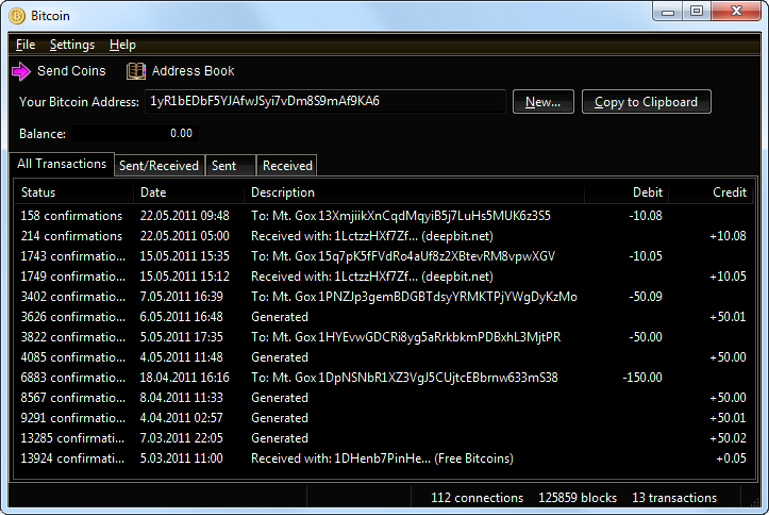Open the File menu
Viewport: 769px width, 515px height.
pos(26,45)
